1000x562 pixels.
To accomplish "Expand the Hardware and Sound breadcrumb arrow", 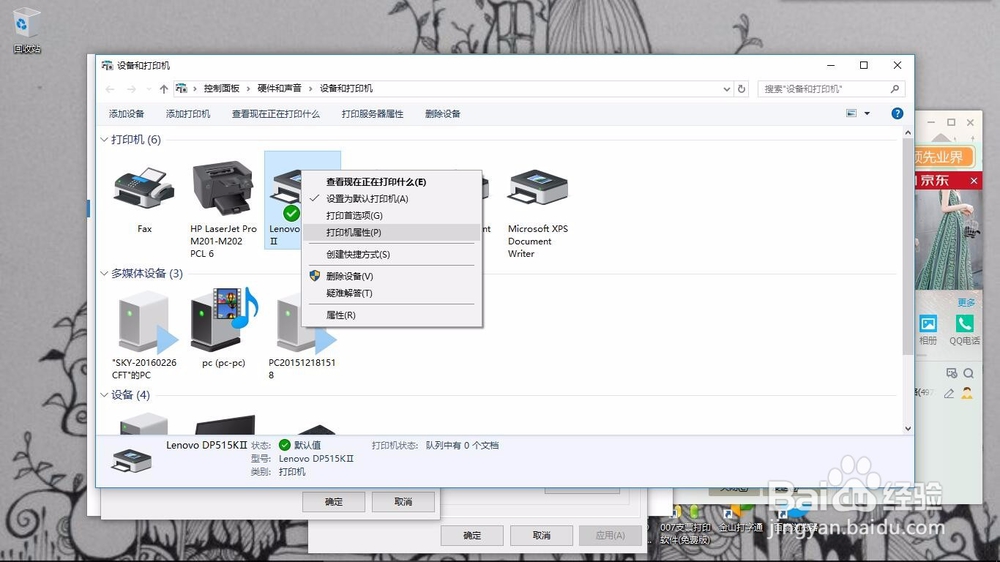I will click(311, 89).
